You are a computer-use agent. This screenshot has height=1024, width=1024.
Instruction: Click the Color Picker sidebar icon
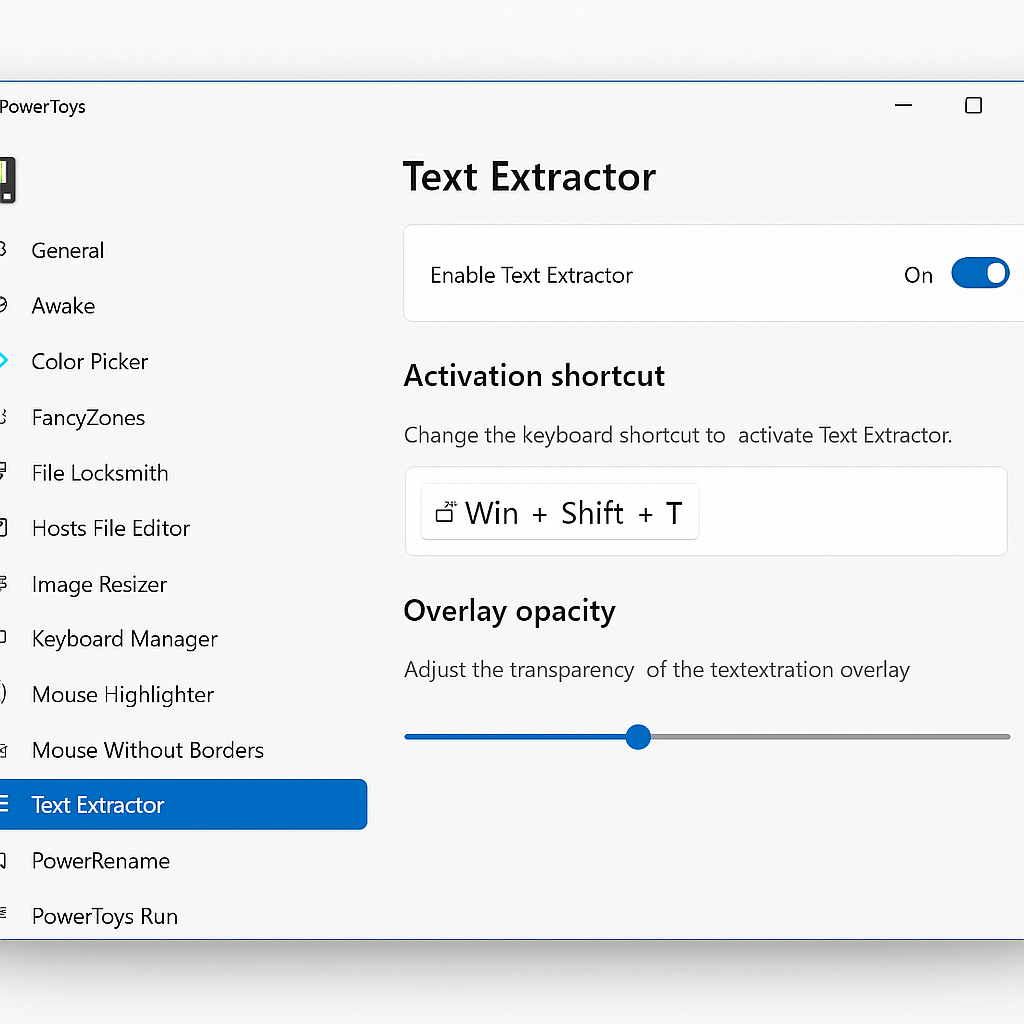[x=4, y=361]
